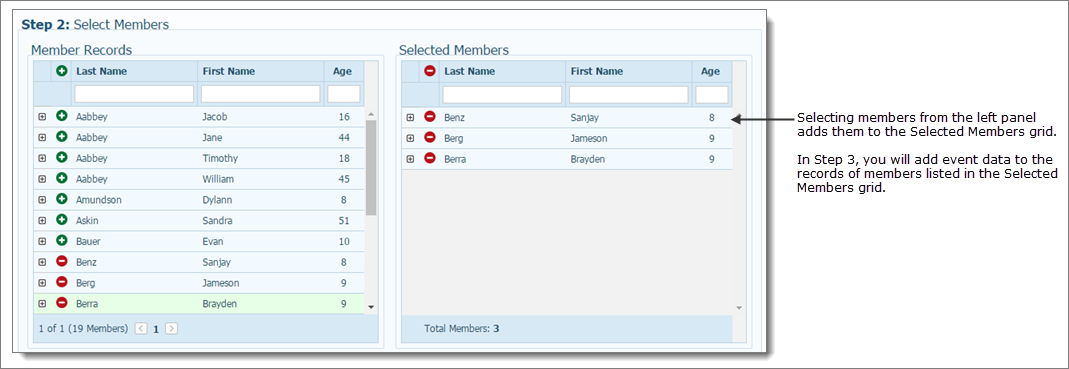Expand the Berg row in Selected Members
1069x369 pixels.
pyautogui.click(x=410, y=138)
